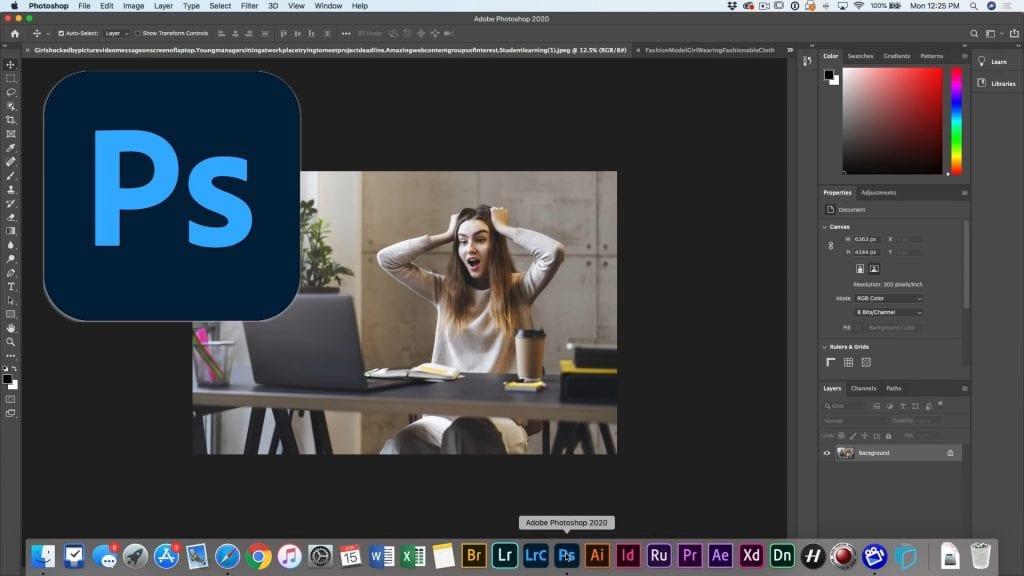Open the Image menu
The image size is (1024, 576).
point(133,6)
